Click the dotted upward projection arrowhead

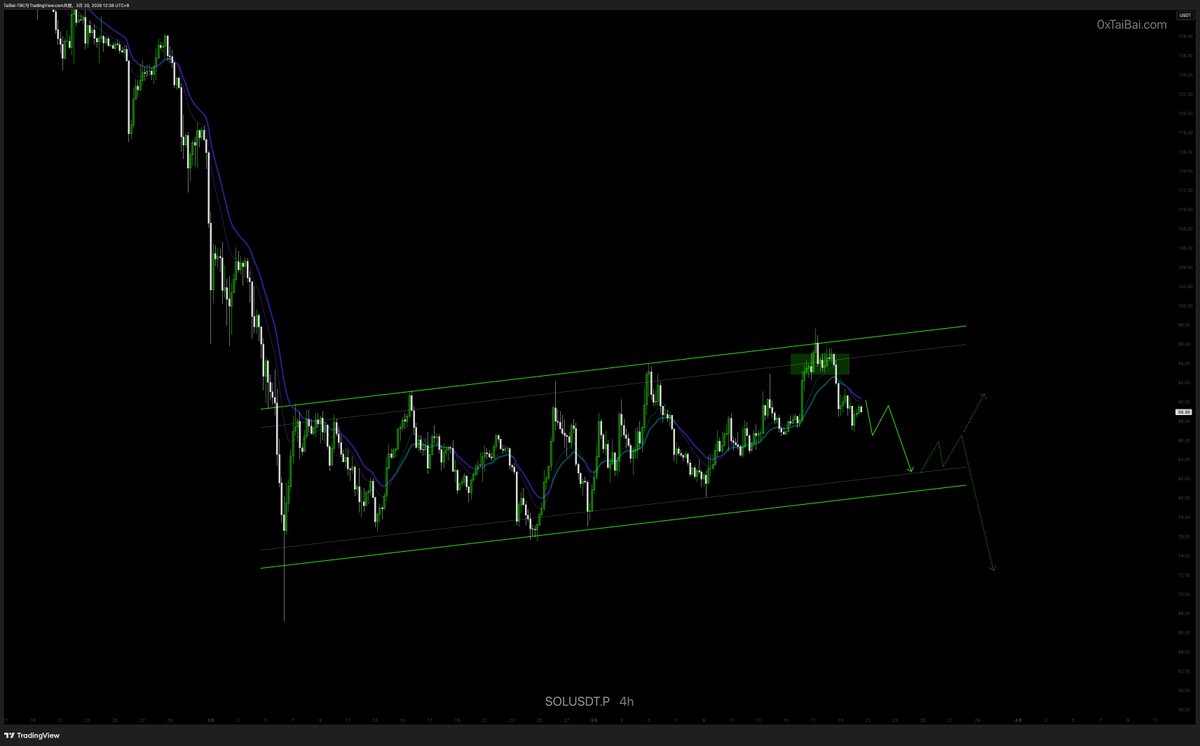984,398
